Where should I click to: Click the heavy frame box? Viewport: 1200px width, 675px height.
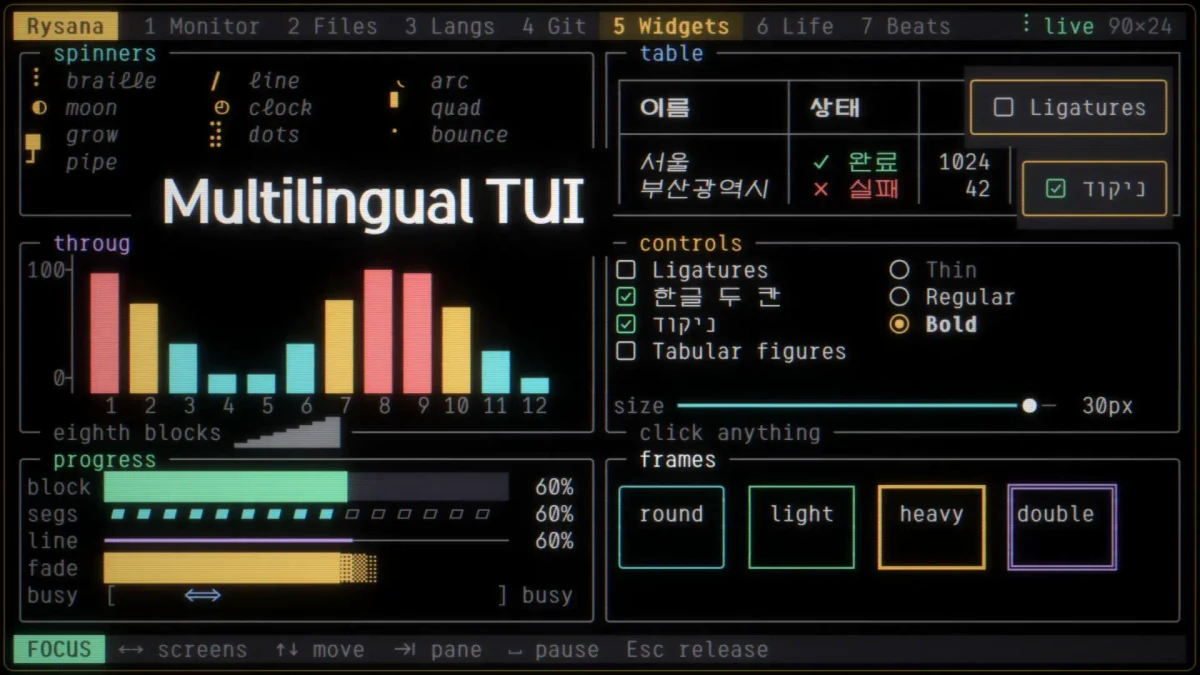coord(931,527)
